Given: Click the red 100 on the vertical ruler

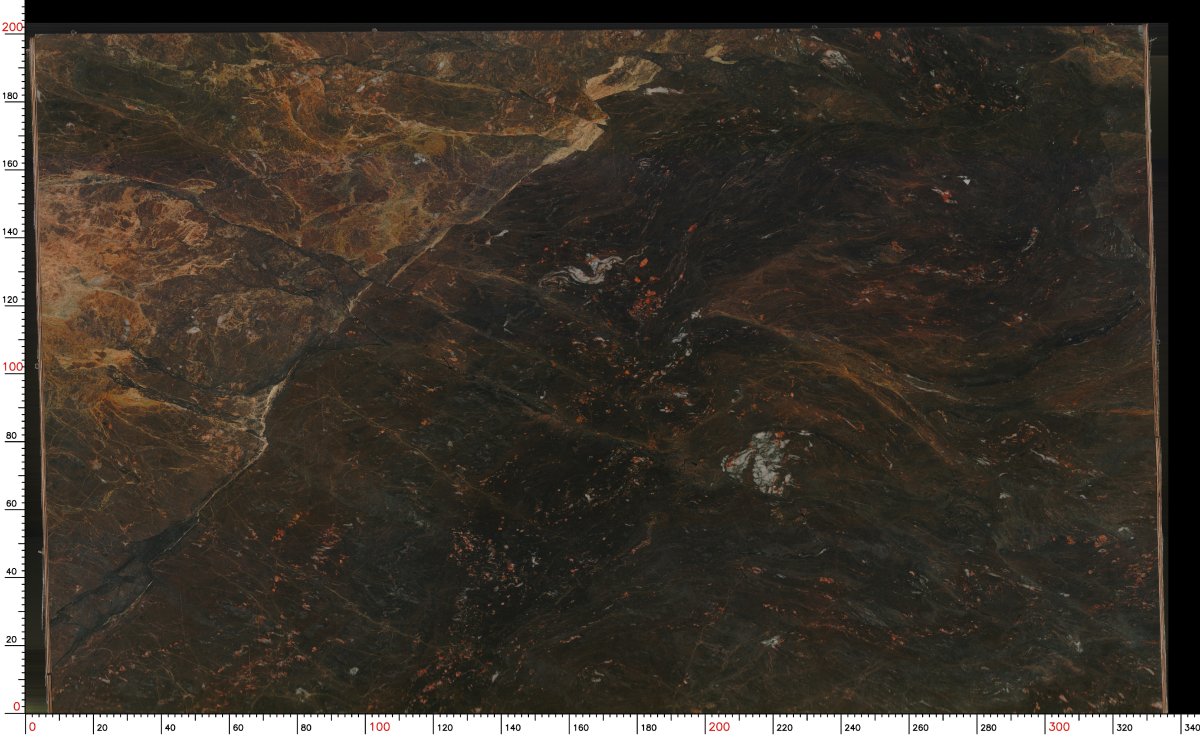Looking at the screenshot, I should 12,367.
